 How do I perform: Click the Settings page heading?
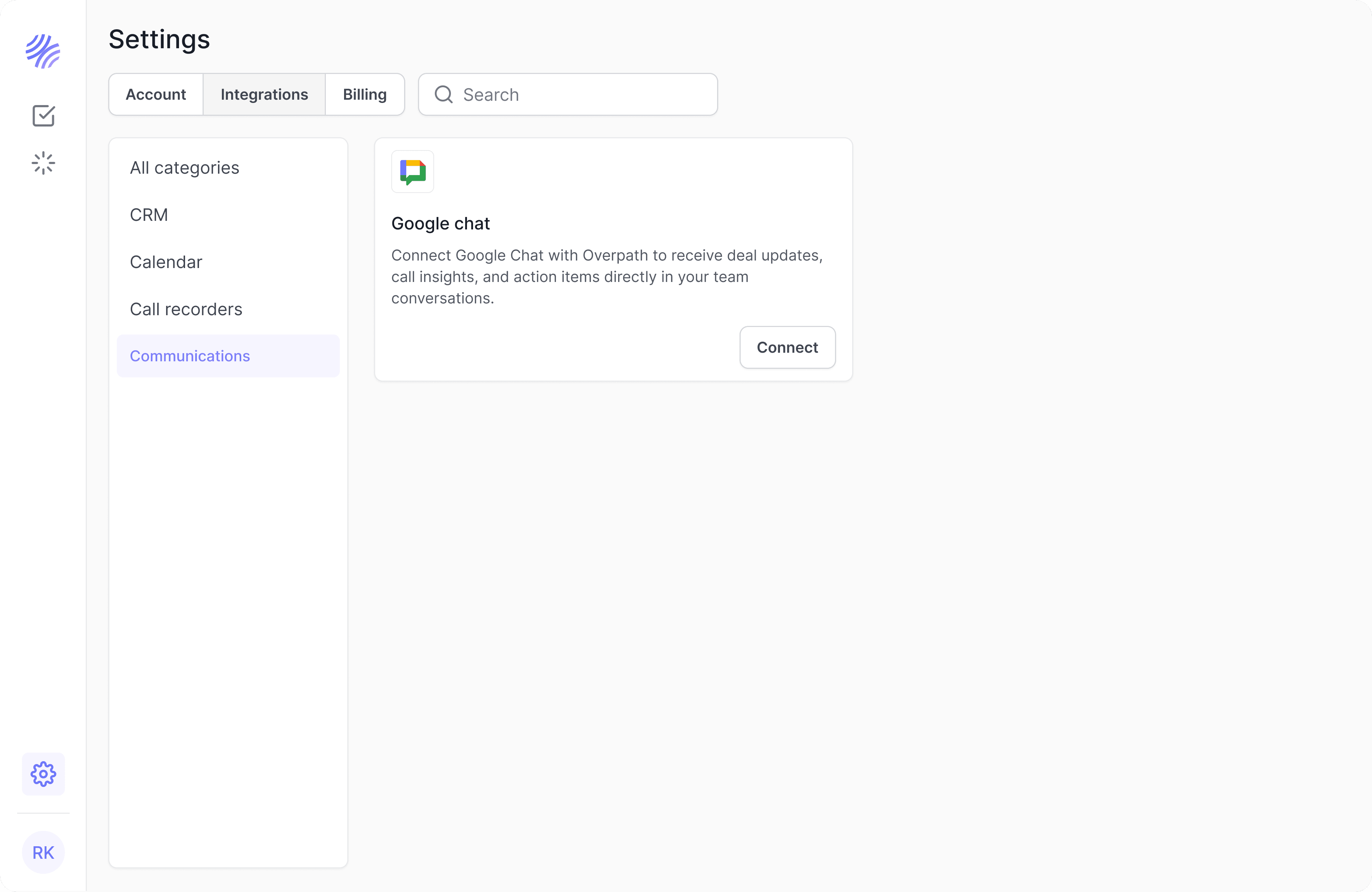point(159,40)
